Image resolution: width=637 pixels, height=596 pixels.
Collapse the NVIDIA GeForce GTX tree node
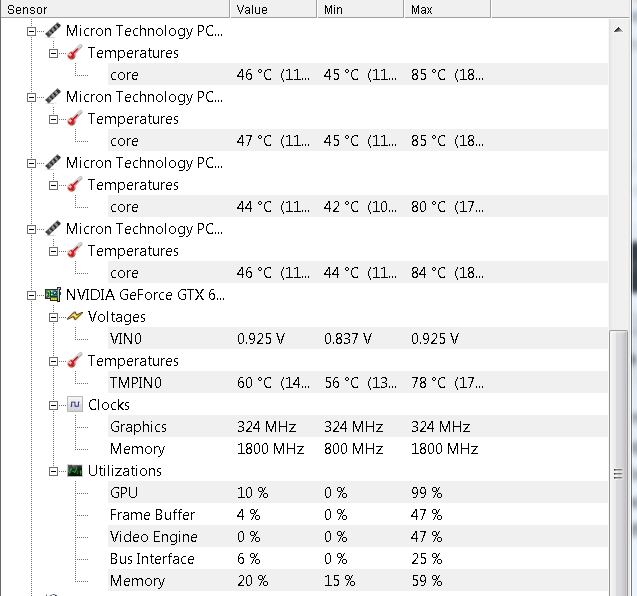(x=31, y=295)
